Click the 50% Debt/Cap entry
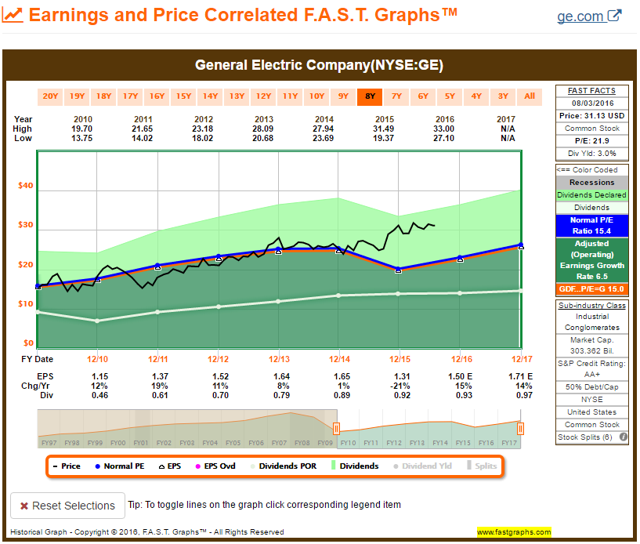Screen dimensions: 640x544 [592, 387]
